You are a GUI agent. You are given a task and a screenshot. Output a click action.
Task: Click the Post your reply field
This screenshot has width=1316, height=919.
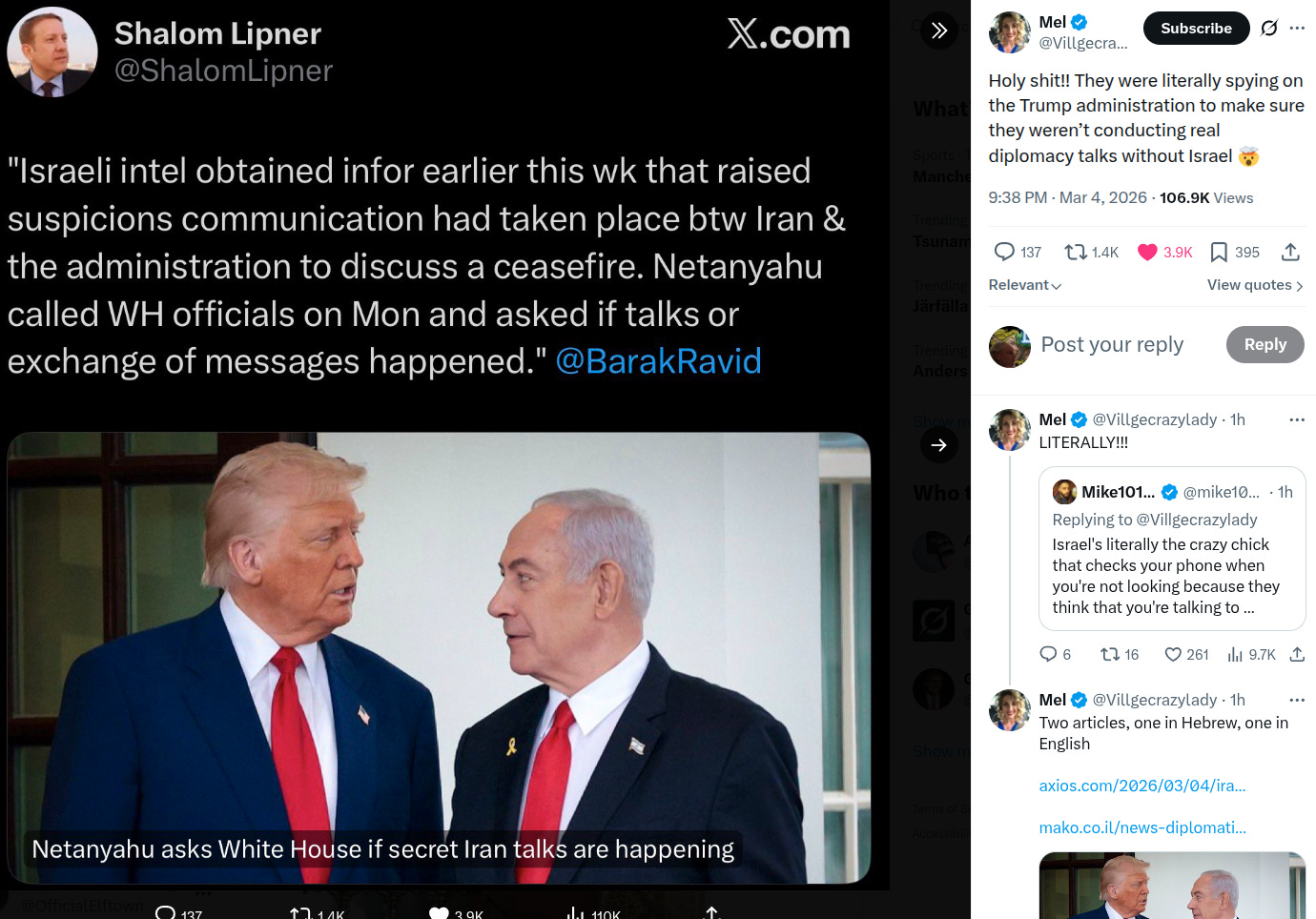click(1112, 344)
